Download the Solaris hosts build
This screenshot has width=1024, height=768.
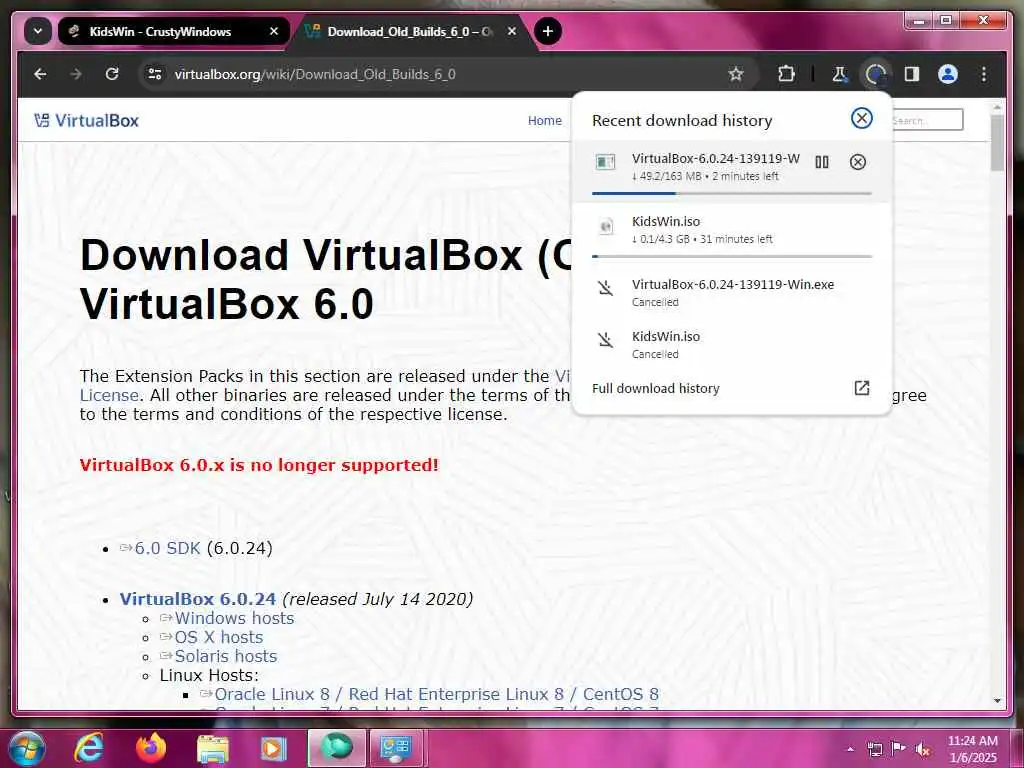coord(225,656)
